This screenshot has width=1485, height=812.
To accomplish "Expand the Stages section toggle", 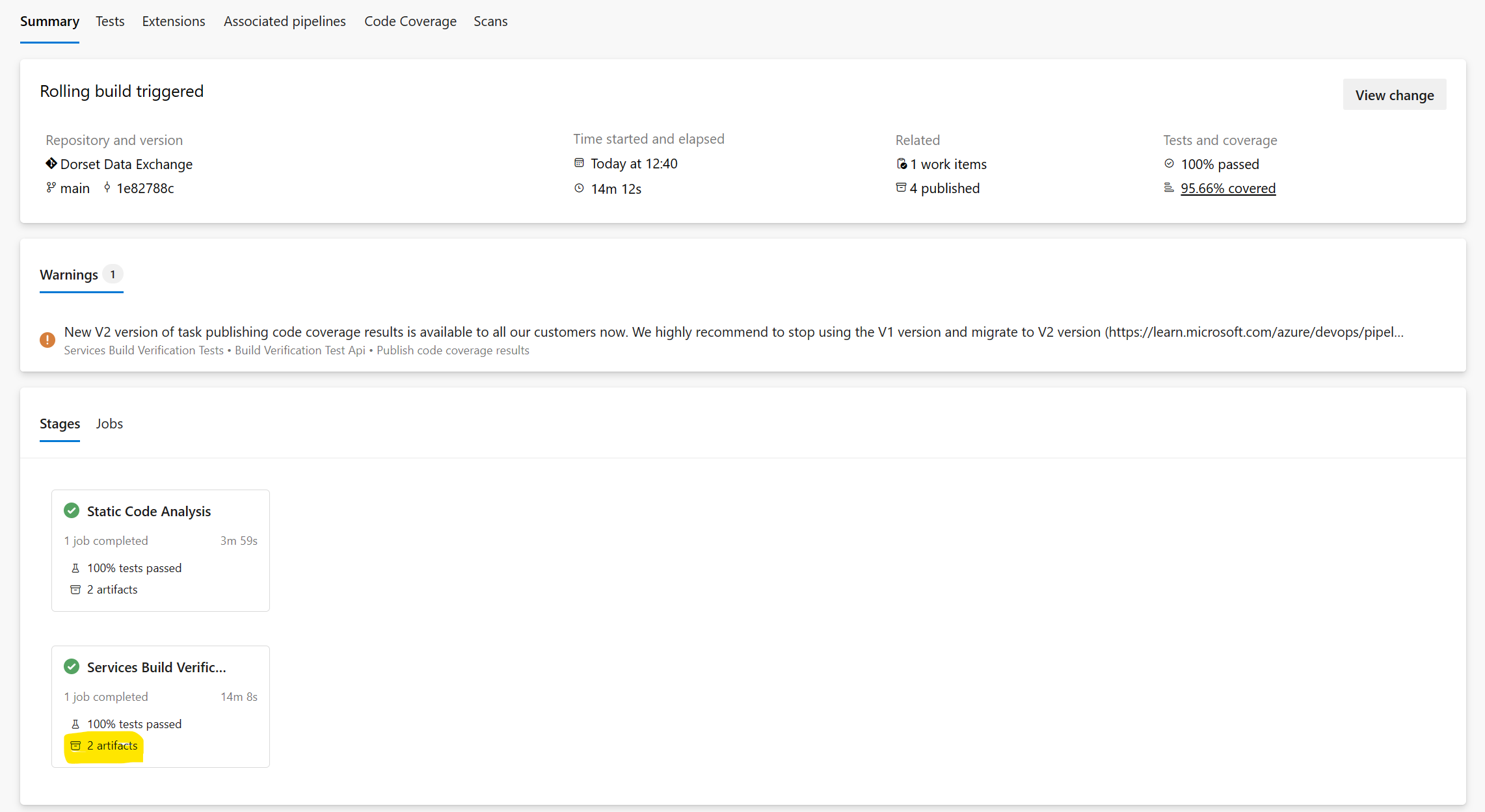I will (60, 422).
